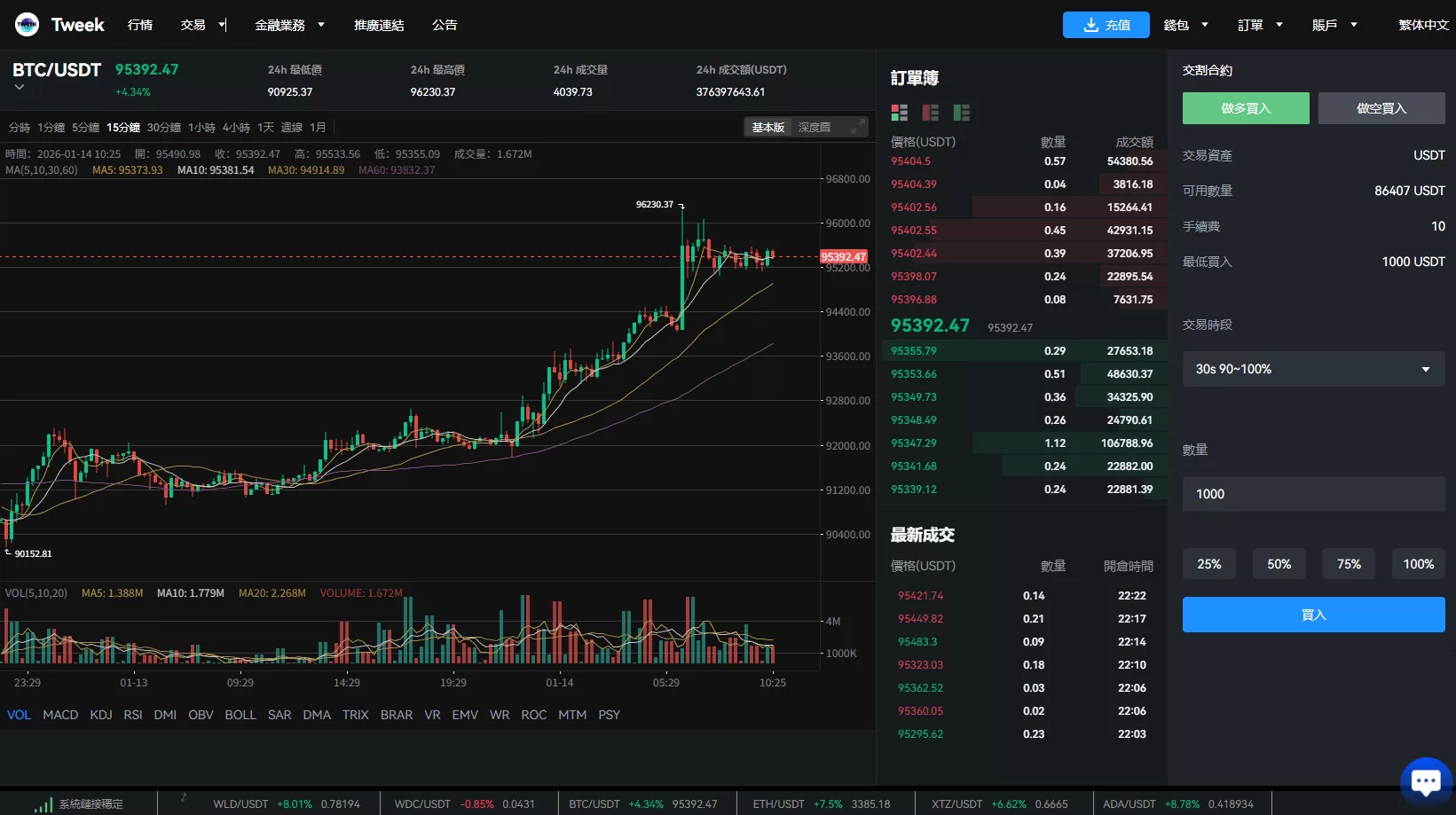Switch chart to 深度圖 depth view
1456x815 pixels.
tap(815, 127)
